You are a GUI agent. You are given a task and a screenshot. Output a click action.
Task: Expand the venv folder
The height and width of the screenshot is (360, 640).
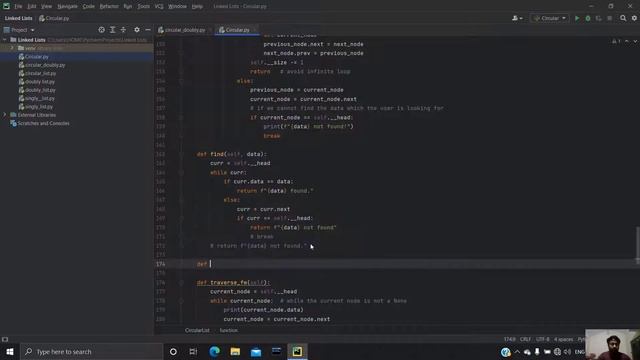click(12, 48)
